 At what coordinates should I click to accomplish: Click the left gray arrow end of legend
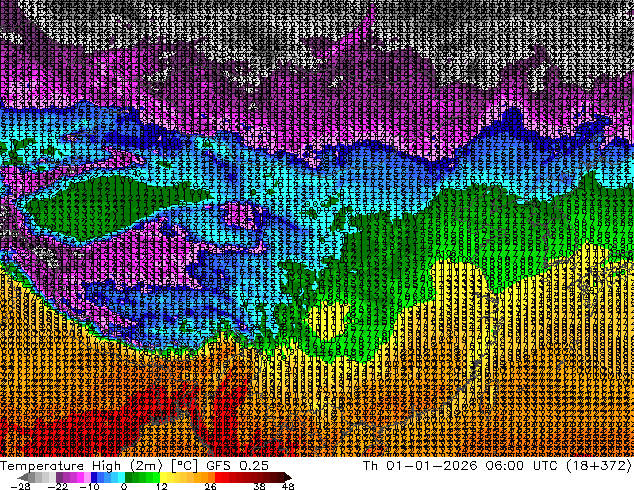pos(22,477)
